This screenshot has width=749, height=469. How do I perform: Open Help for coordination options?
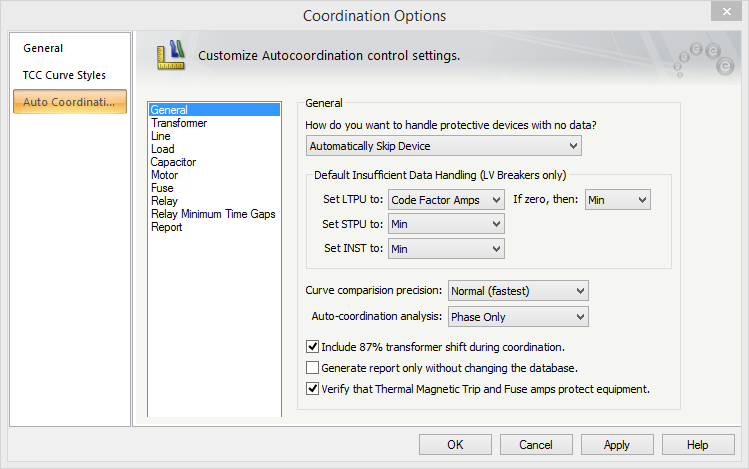click(x=697, y=445)
